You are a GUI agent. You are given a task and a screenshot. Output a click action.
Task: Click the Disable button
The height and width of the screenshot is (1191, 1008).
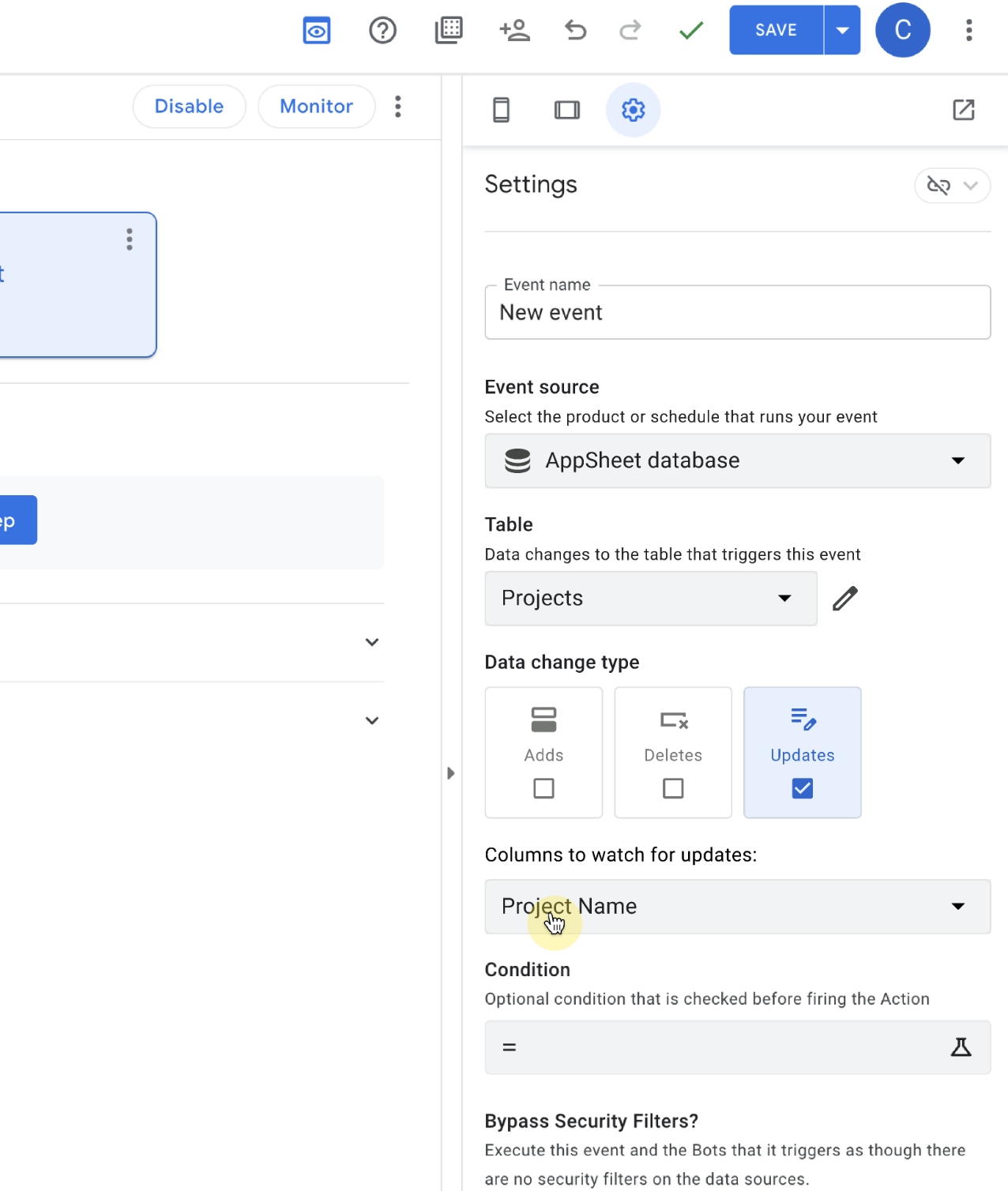coord(190,107)
